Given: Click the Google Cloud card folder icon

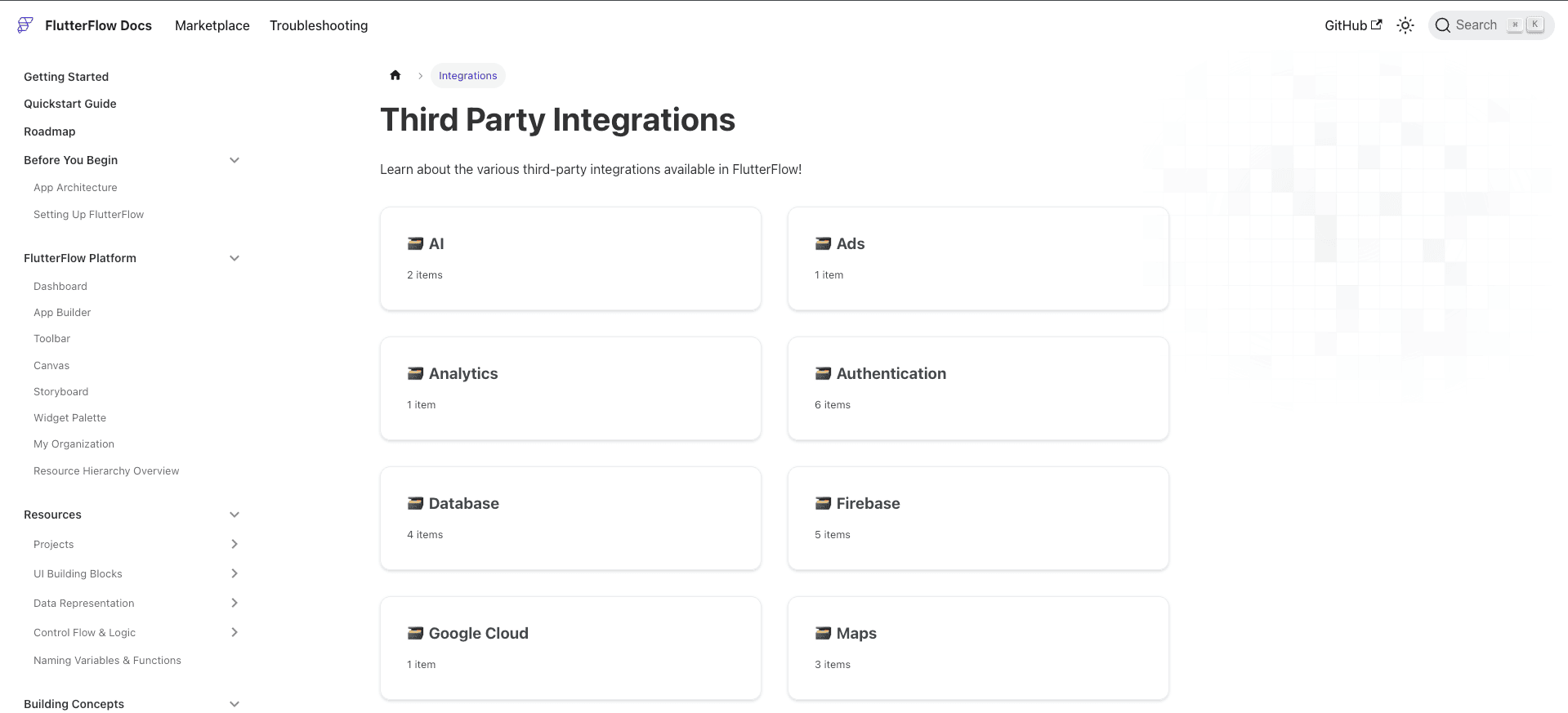Looking at the screenshot, I should click(x=415, y=633).
